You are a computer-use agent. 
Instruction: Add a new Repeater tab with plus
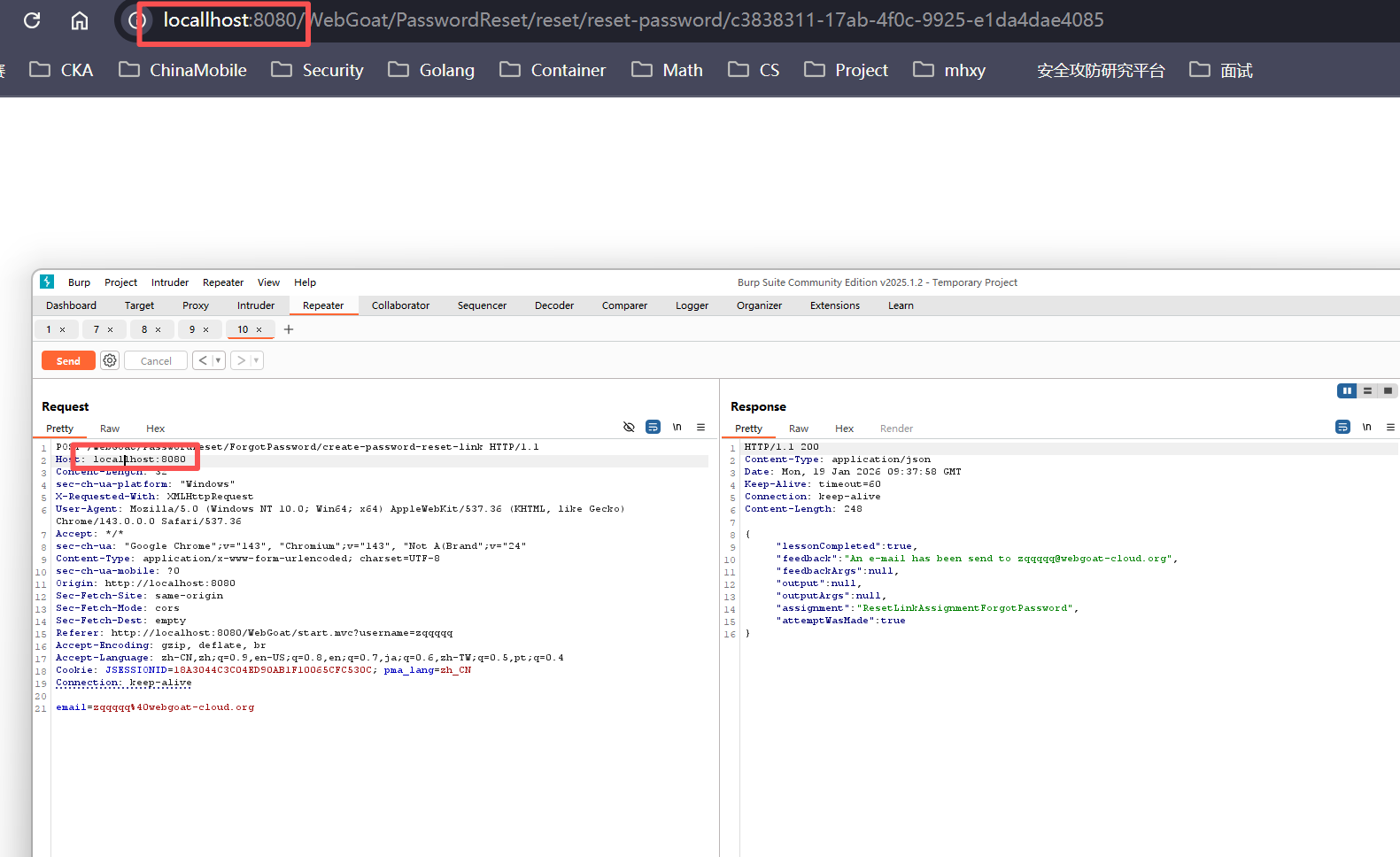(x=289, y=329)
